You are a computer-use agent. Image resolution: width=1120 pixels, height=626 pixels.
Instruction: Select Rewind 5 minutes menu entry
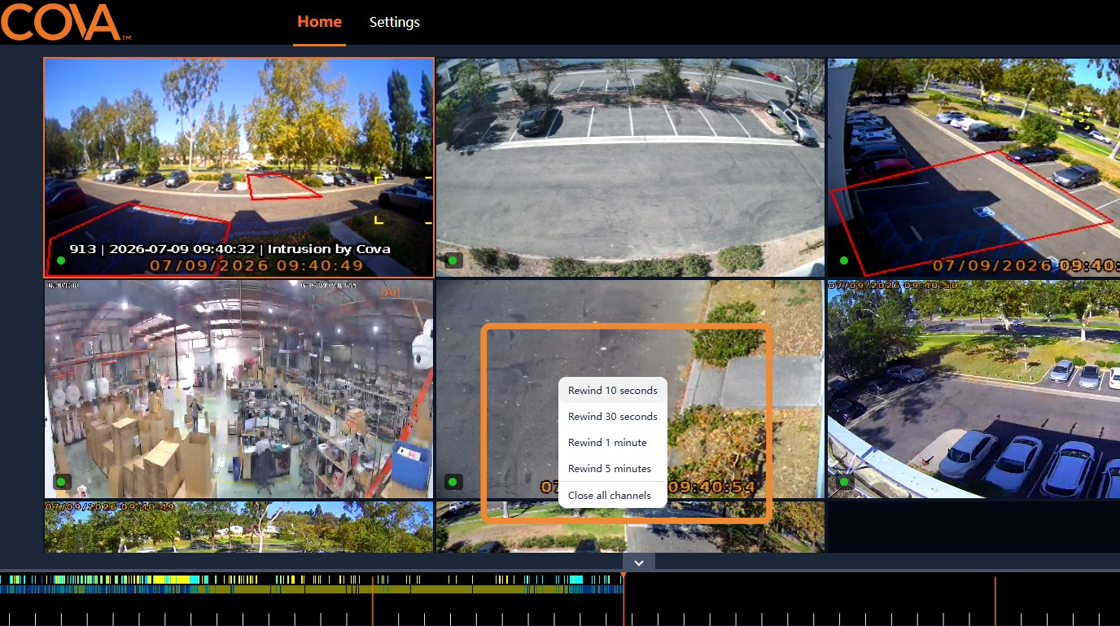(x=612, y=469)
